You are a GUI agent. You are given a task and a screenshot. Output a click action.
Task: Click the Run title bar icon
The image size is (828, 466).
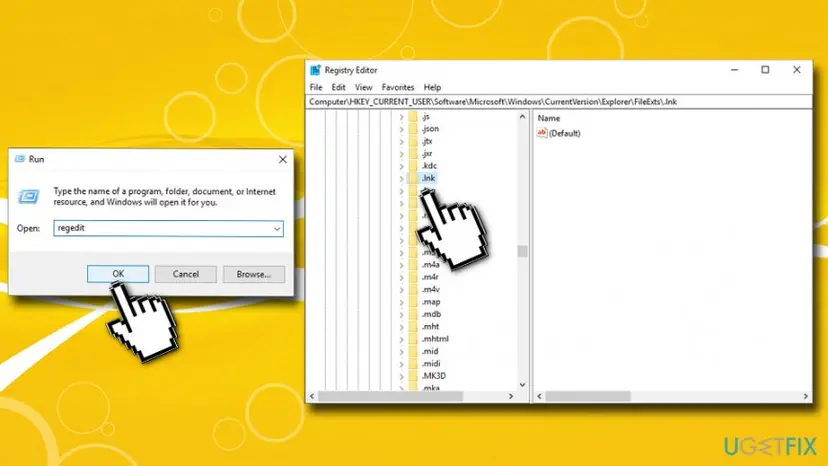coord(20,159)
